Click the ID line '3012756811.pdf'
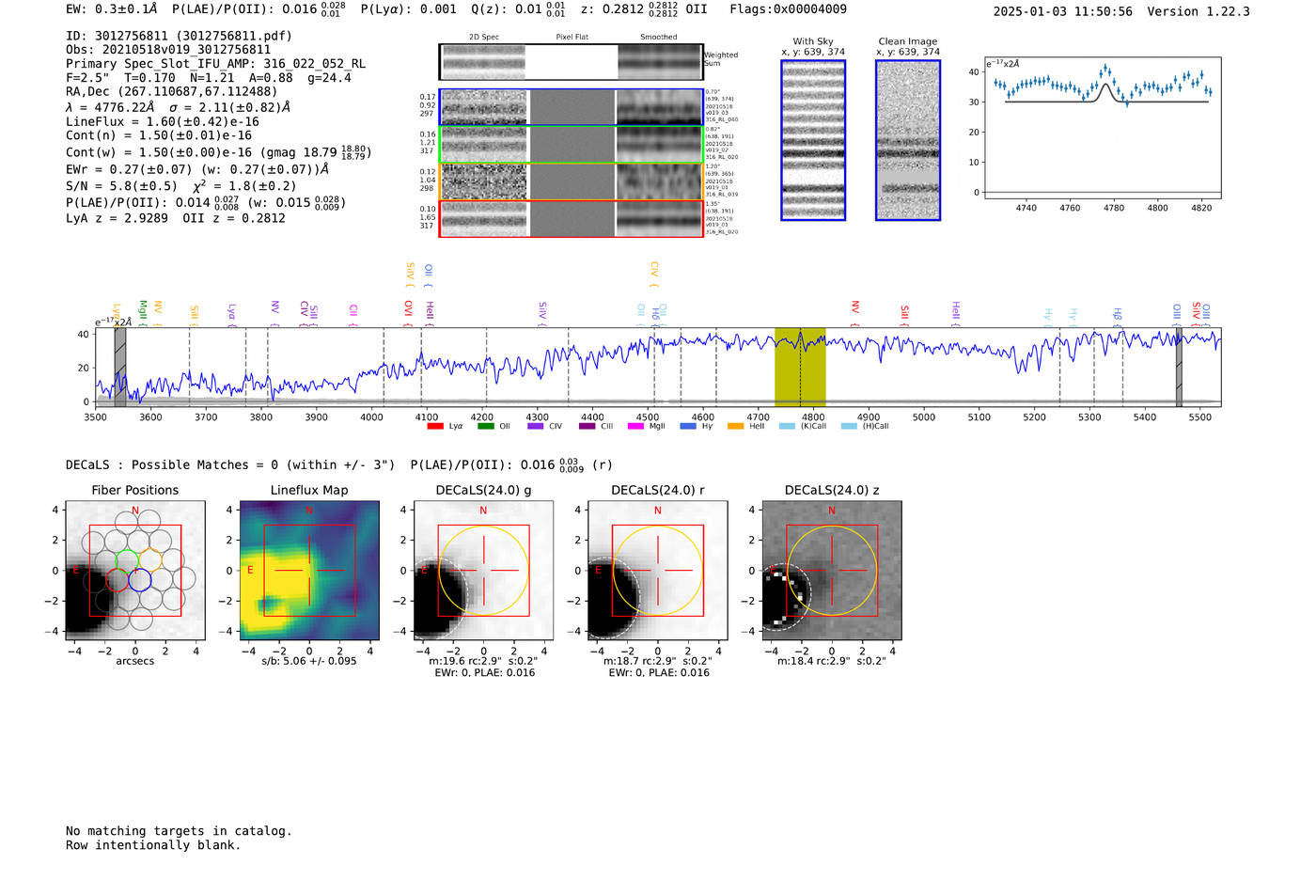Viewport: 1316px width, 896px height. [179, 36]
